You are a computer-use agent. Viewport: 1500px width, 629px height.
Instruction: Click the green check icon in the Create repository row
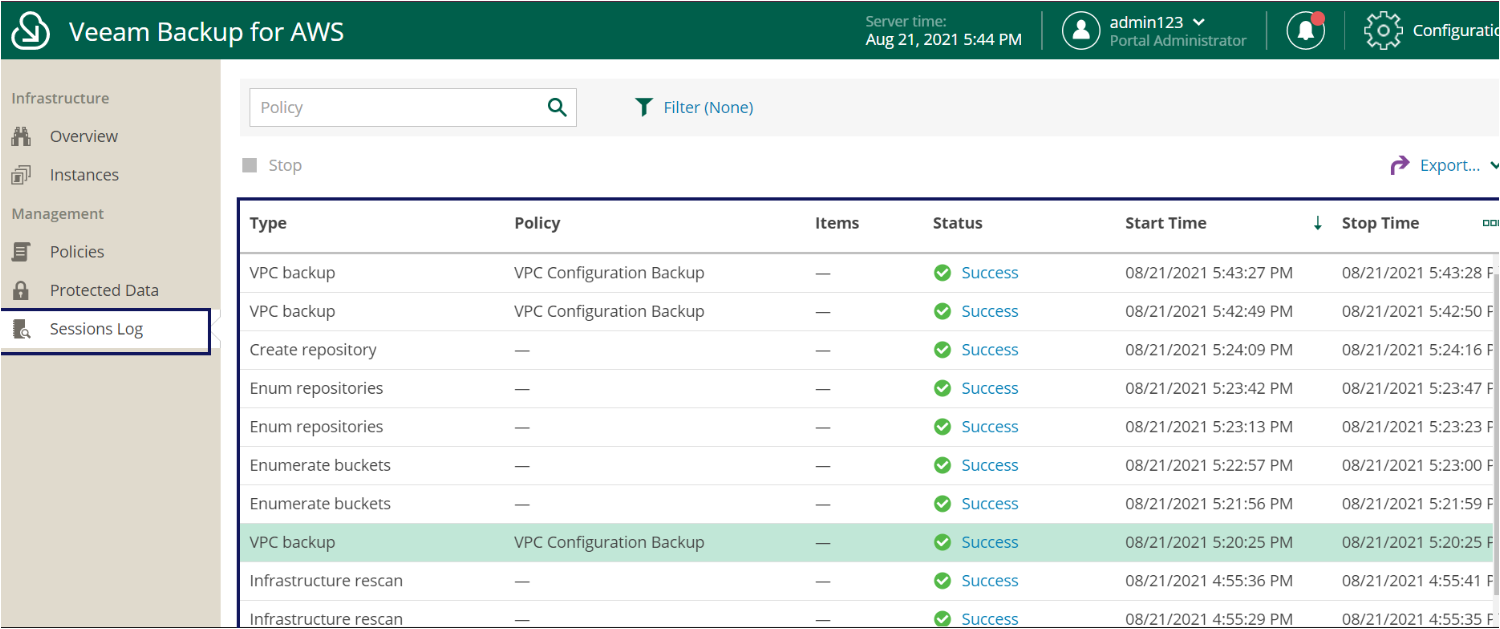pos(942,350)
